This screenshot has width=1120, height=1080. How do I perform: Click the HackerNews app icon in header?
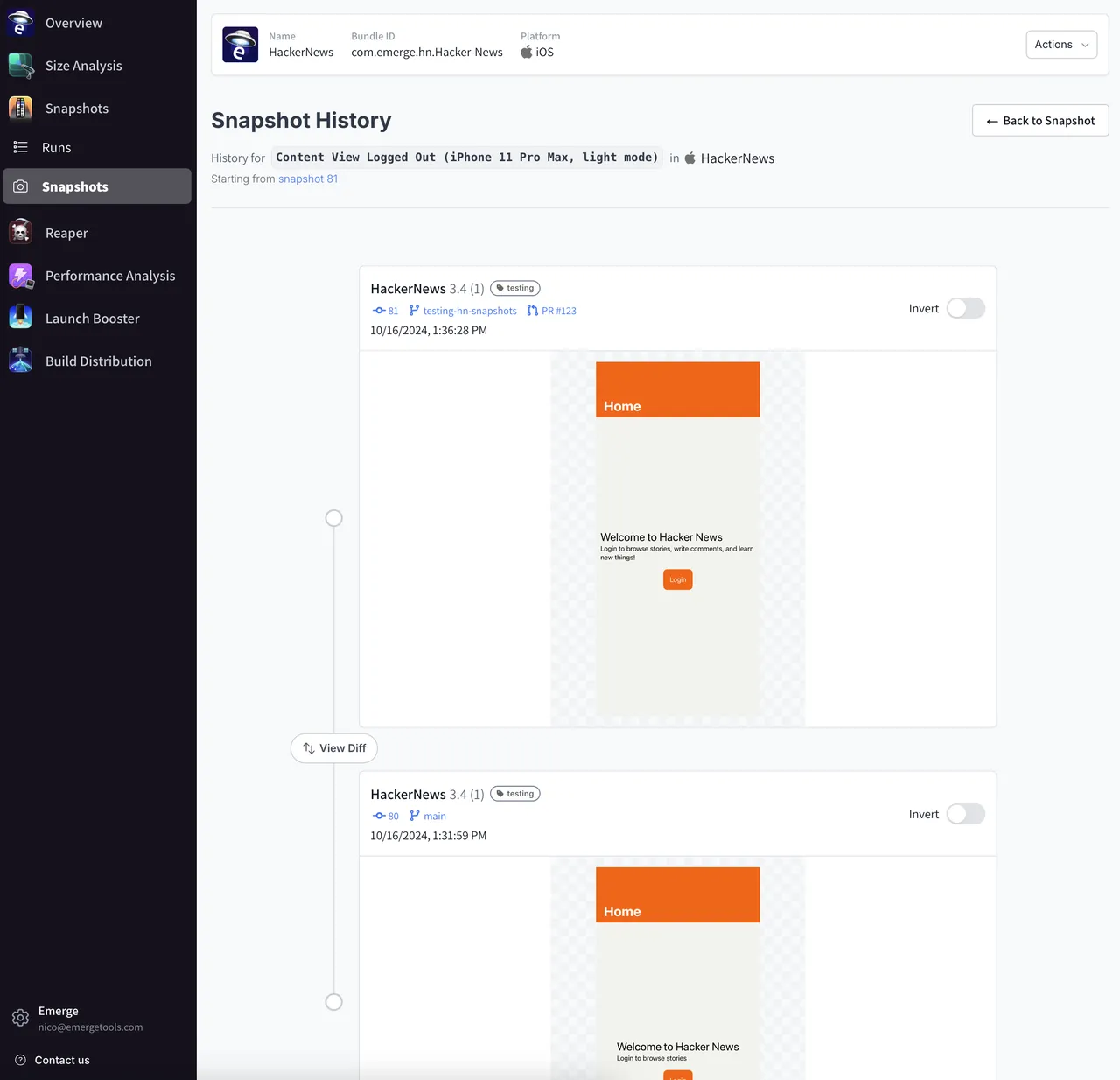pyautogui.click(x=240, y=45)
